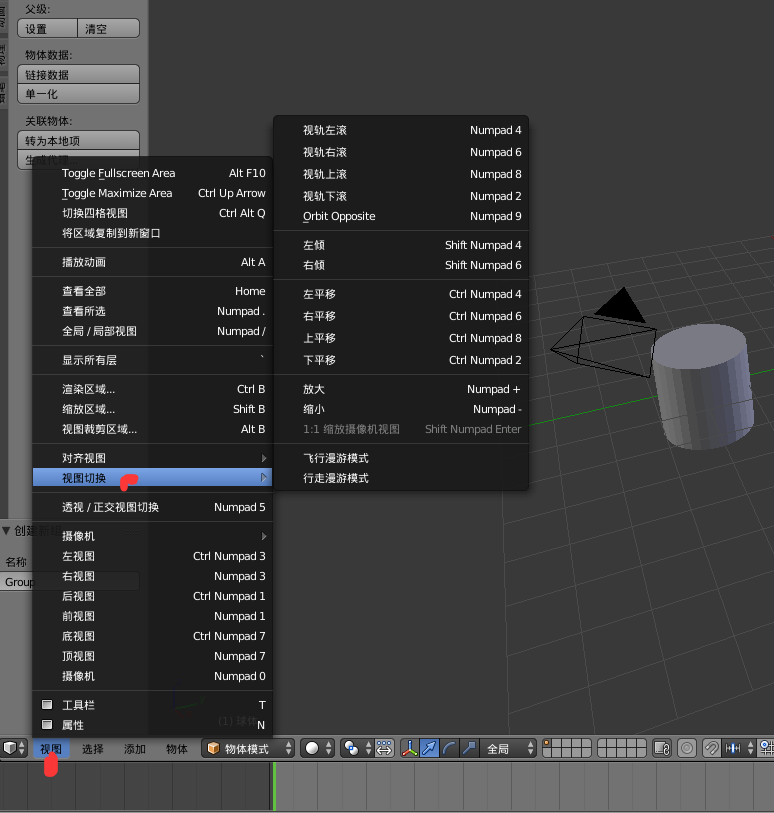
Task: Select the rotate manipulator arc
Action: click(449, 748)
